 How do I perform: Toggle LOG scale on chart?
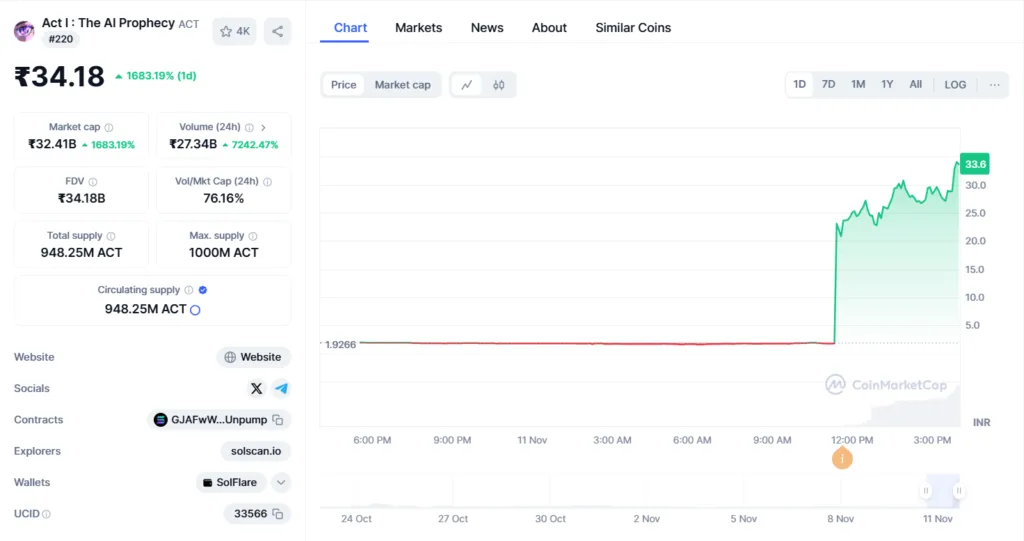pyautogui.click(x=955, y=84)
